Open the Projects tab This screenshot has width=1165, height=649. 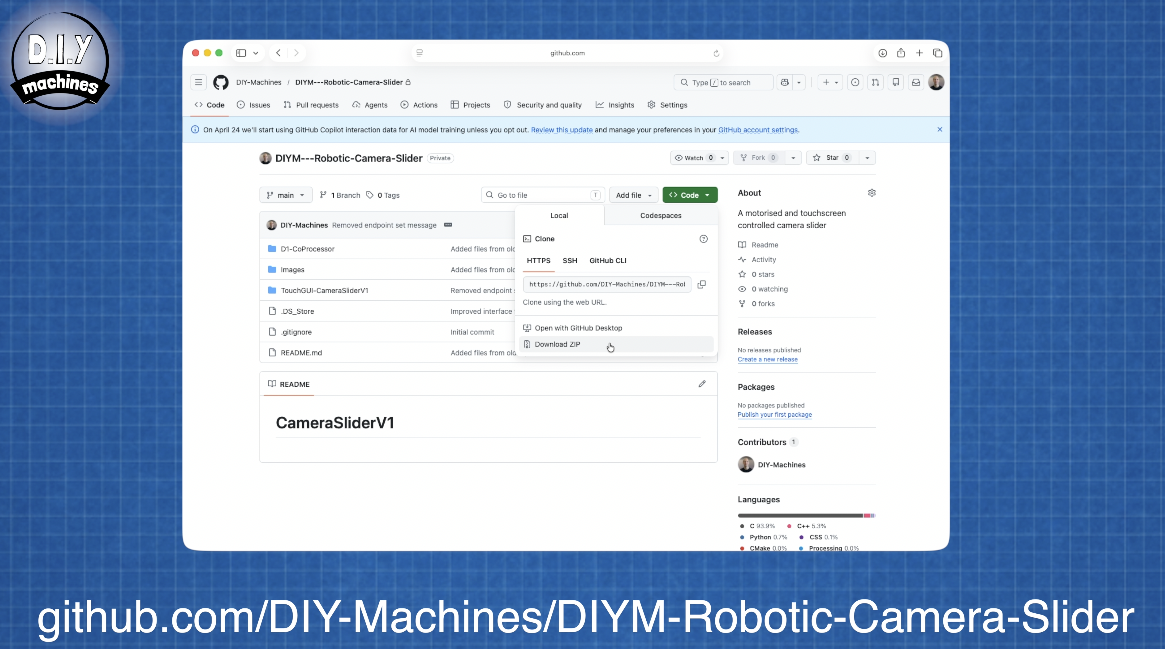[x=470, y=105]
